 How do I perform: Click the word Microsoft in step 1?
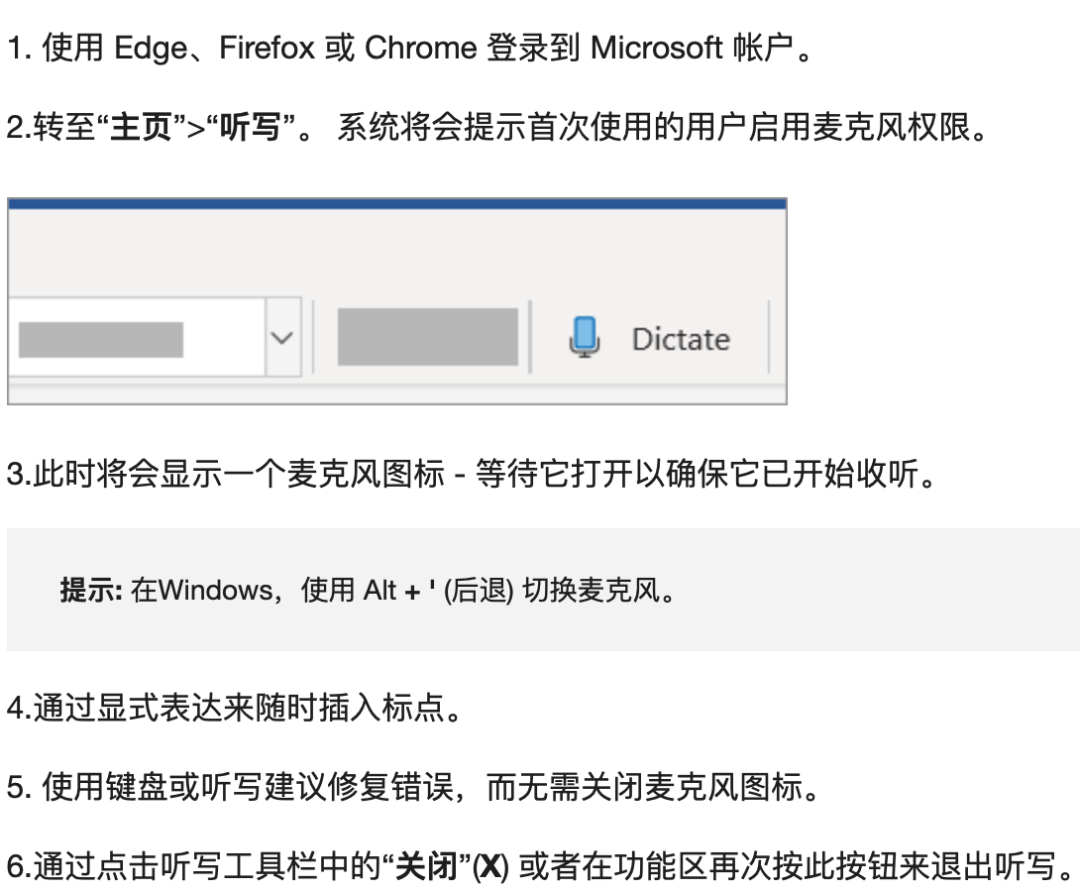(x=656, y=48)
